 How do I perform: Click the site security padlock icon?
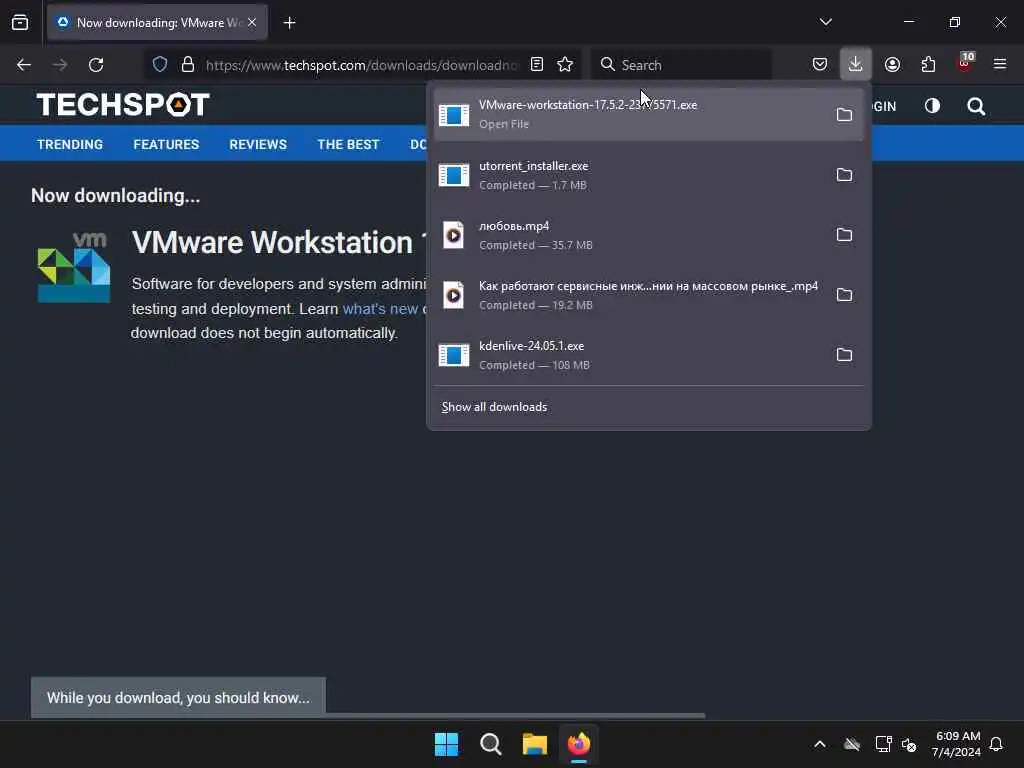click(187, 64)
